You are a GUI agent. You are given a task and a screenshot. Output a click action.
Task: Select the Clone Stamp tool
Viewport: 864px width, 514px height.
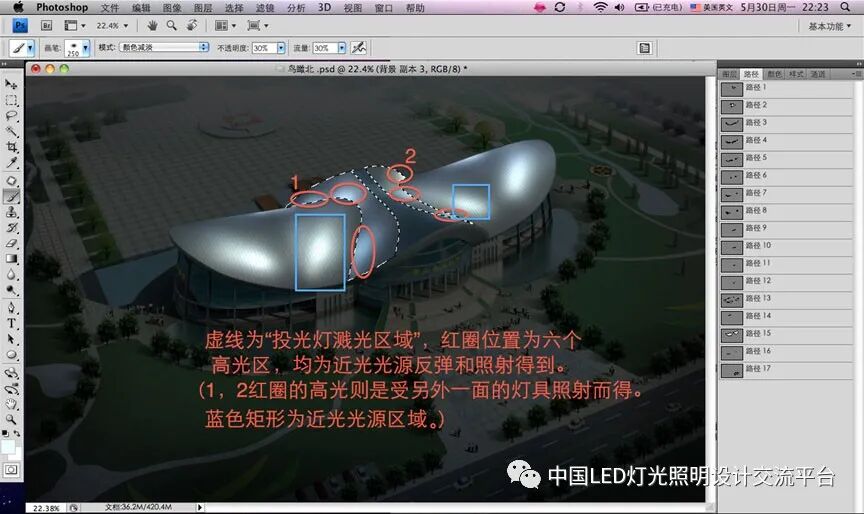pyautogui.click(x=11, y=212)
